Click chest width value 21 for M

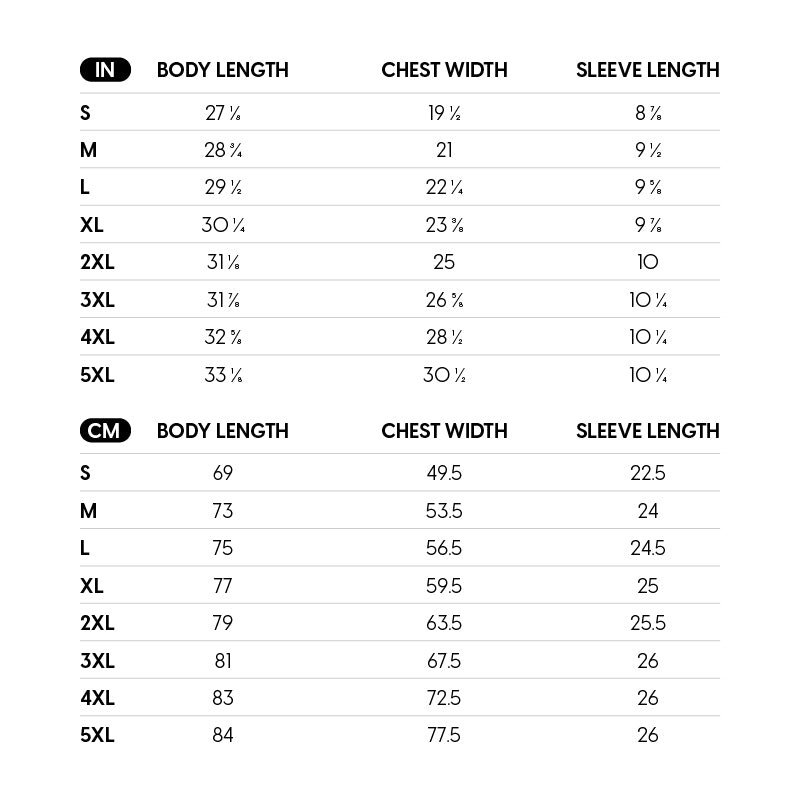(444, 150)
